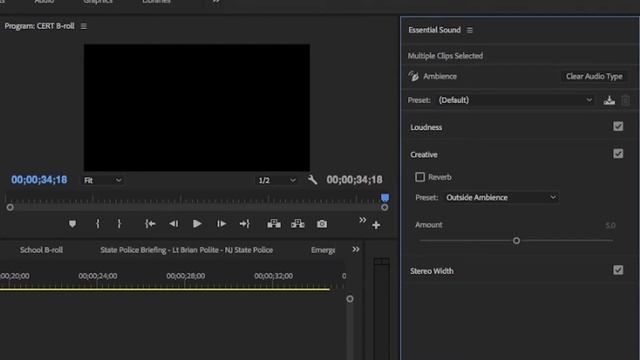Open the Program monitor panel menu
640x360 pixels.
pos(84,26)
